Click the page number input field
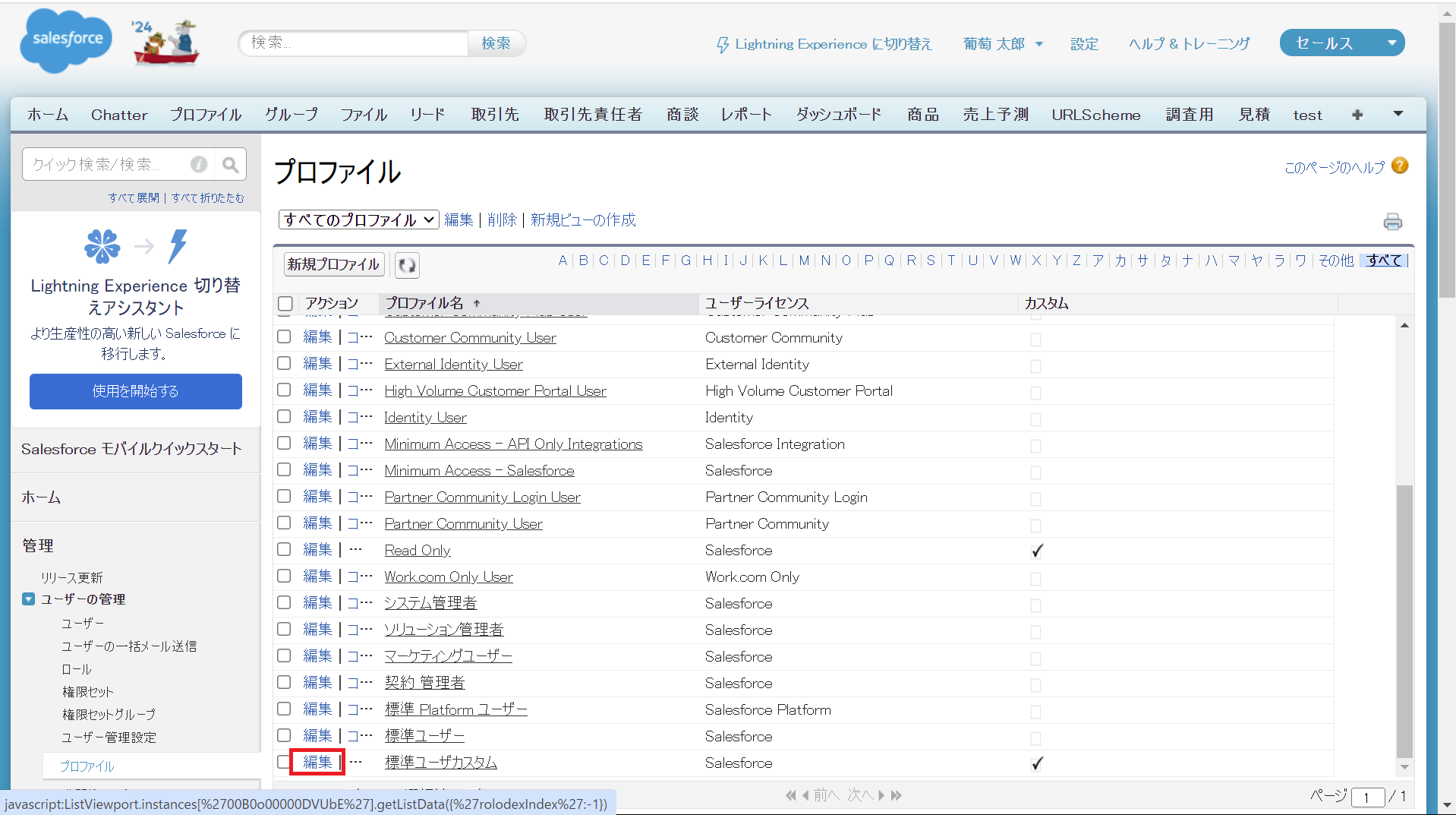 (1367, 797)
